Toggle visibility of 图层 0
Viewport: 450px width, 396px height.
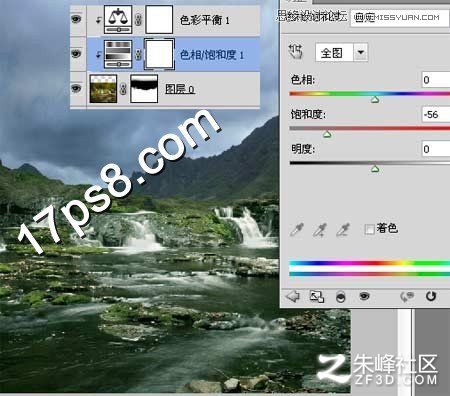tap(76, 88)
